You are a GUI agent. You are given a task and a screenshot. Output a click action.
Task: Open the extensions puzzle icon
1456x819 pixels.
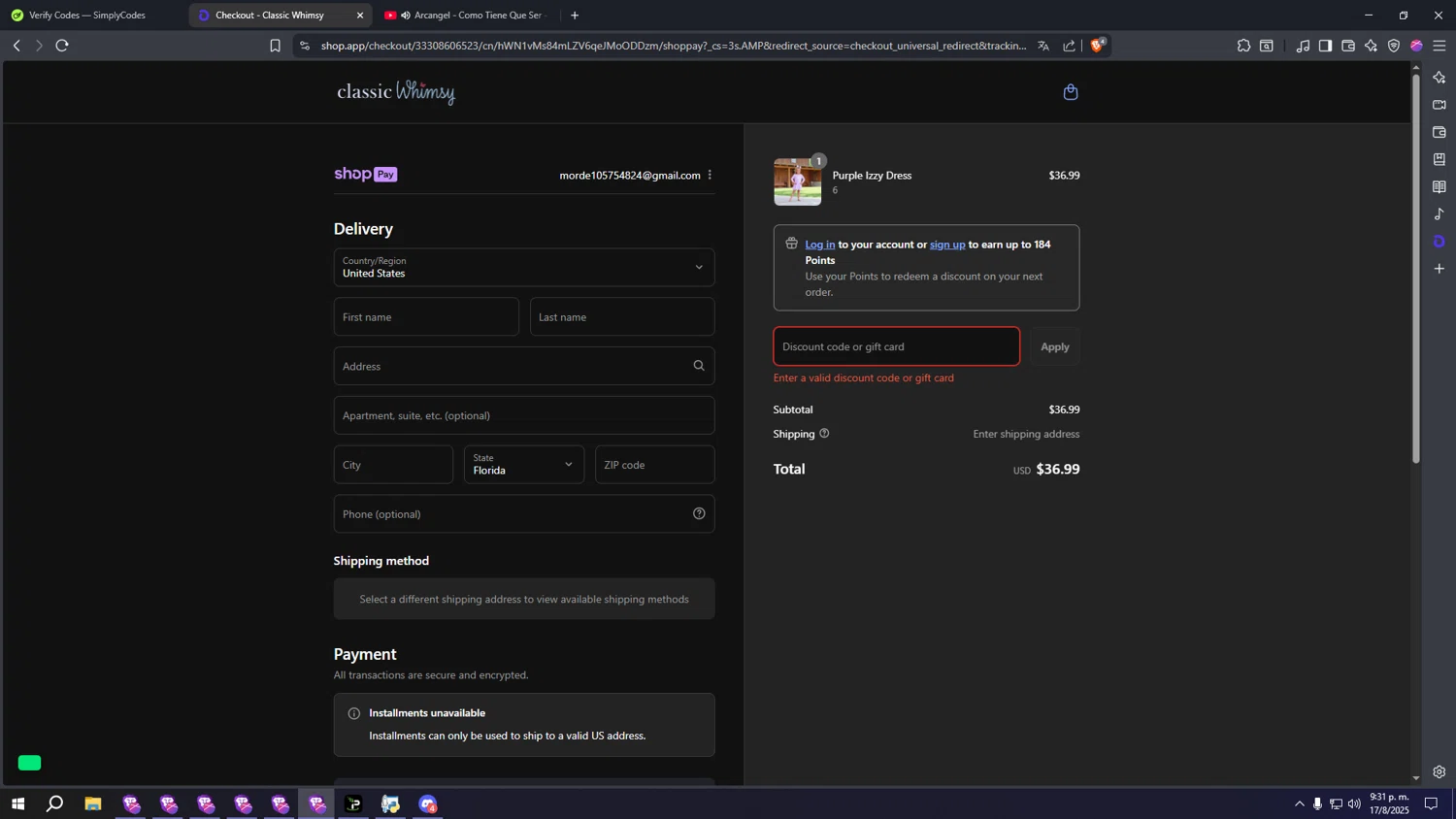coord(1243,46)
